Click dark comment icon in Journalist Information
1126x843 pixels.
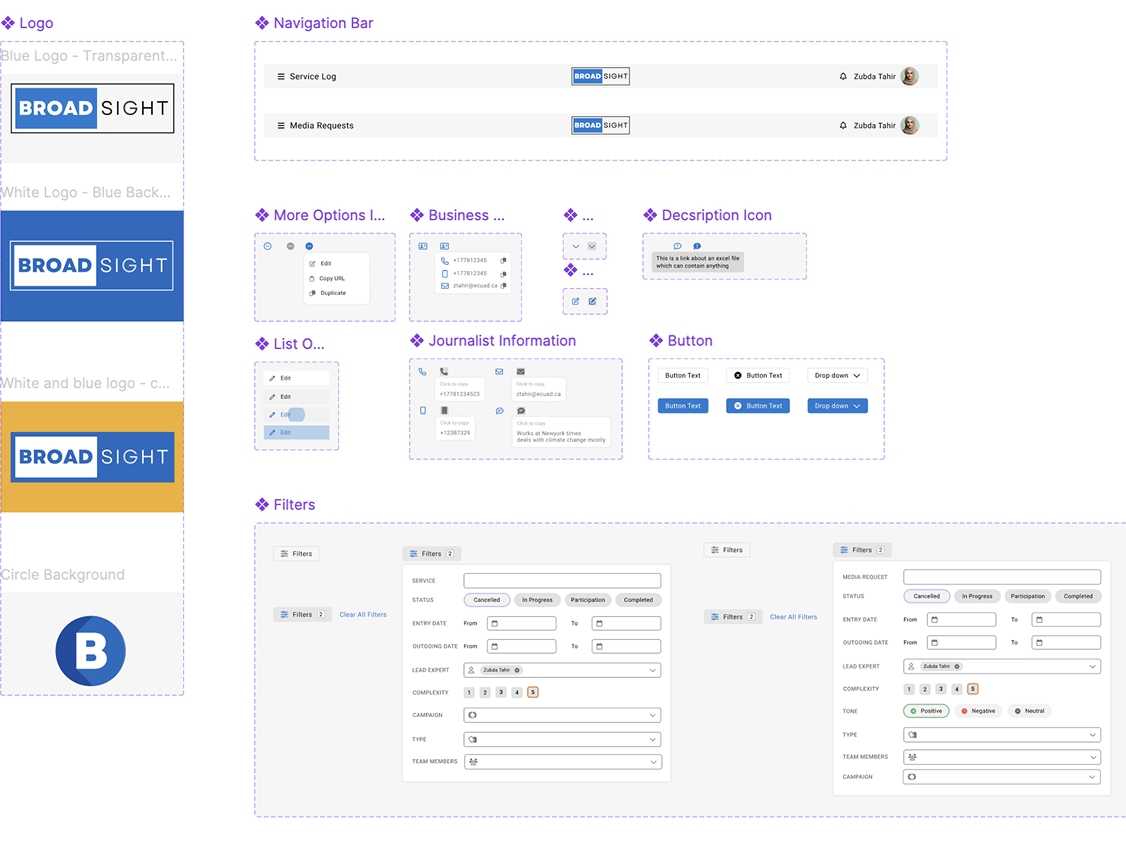pos(521,411)
